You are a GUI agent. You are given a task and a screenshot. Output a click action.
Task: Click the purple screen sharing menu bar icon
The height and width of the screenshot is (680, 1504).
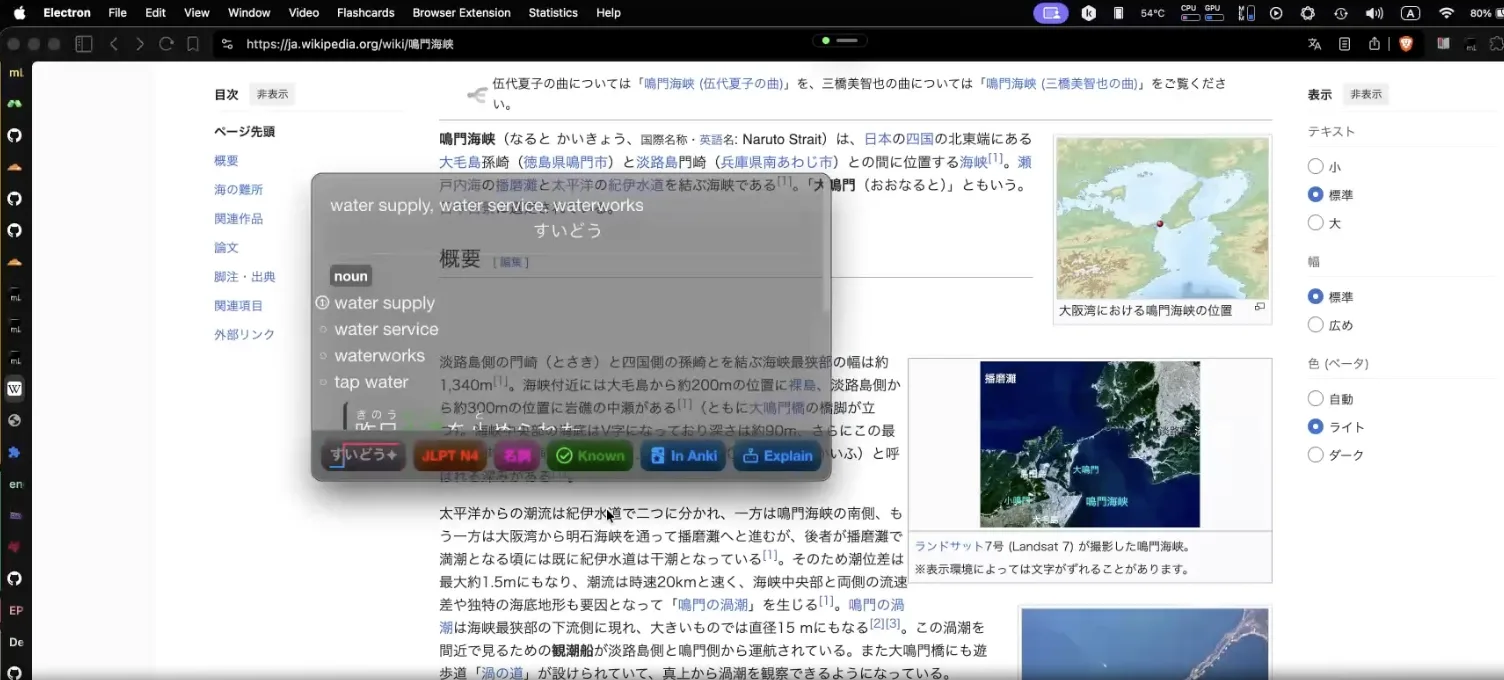1050,13
